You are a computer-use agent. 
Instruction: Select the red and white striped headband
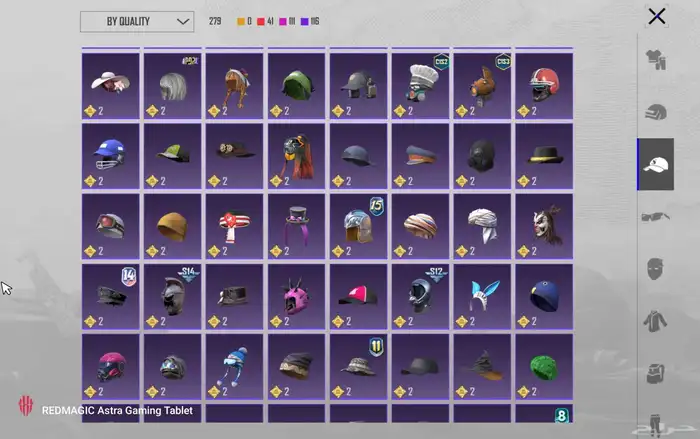pyautogui.click(x=234, y=226)
